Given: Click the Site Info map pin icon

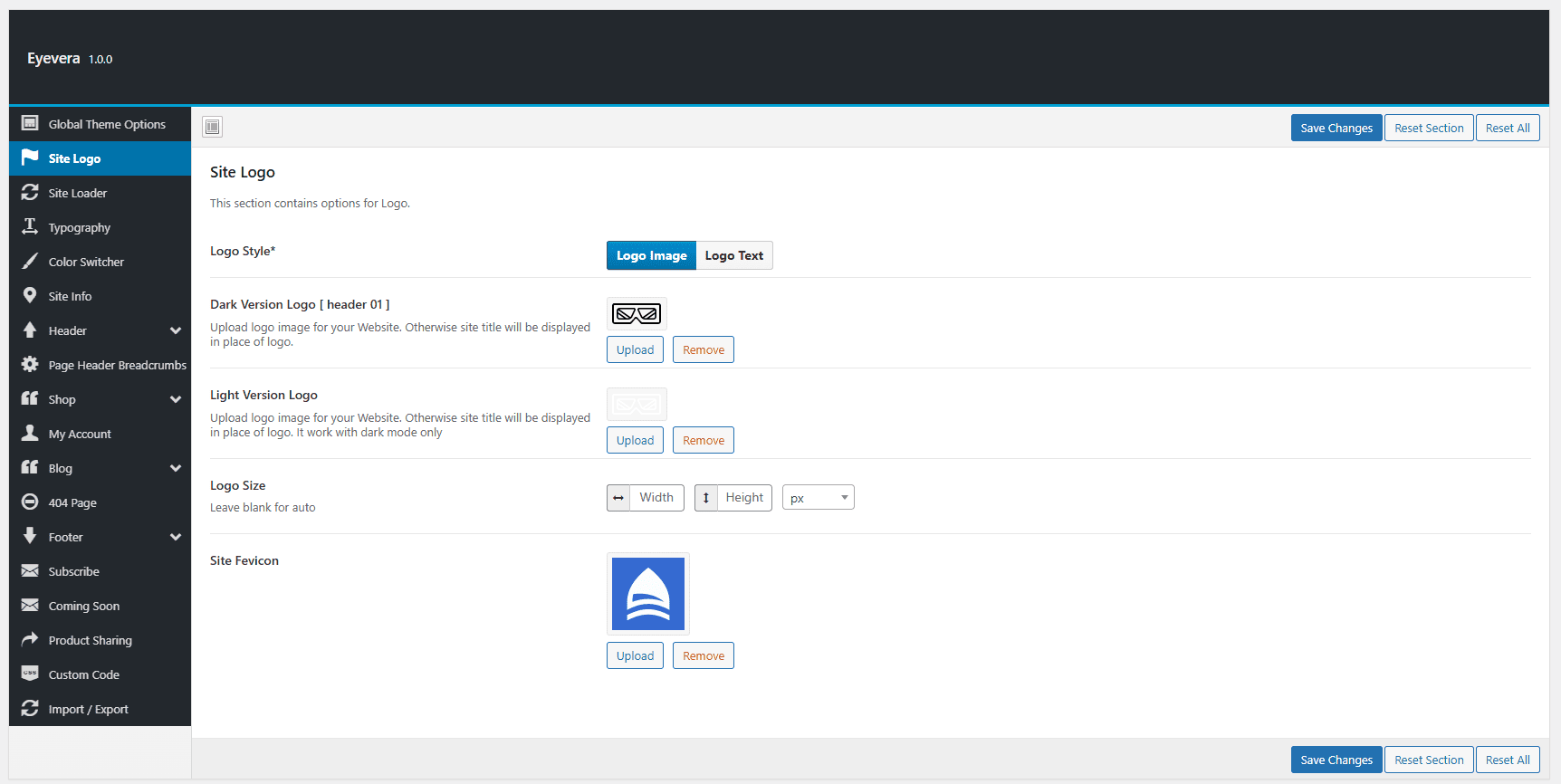Looking at the screenshot, I should [30, 295].
